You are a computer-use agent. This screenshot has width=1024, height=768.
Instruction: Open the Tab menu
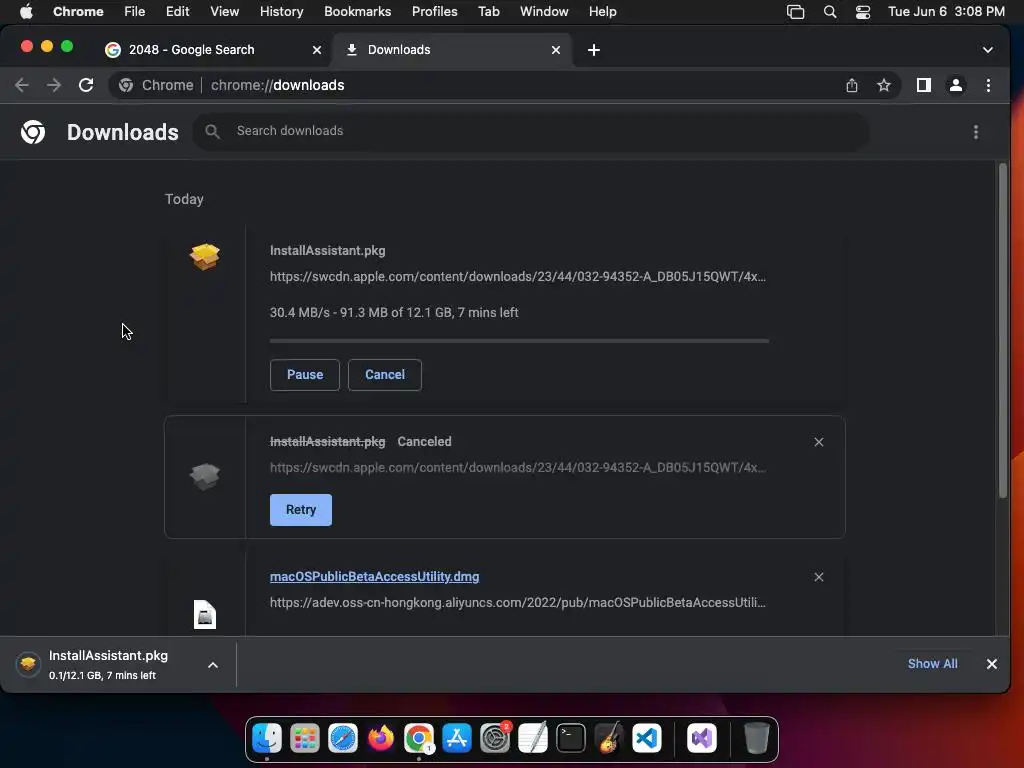coord(488,12)
